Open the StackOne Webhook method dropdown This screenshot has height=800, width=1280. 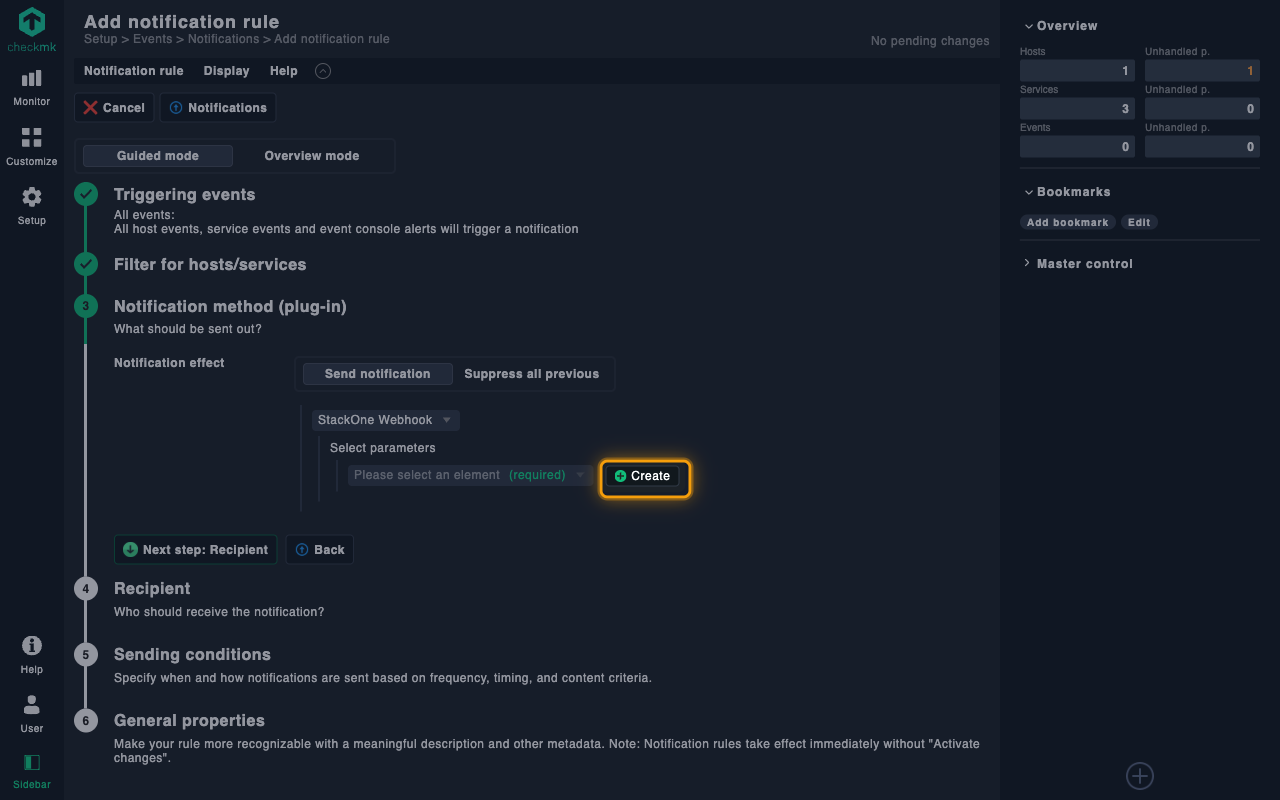[x=385, y=420]
